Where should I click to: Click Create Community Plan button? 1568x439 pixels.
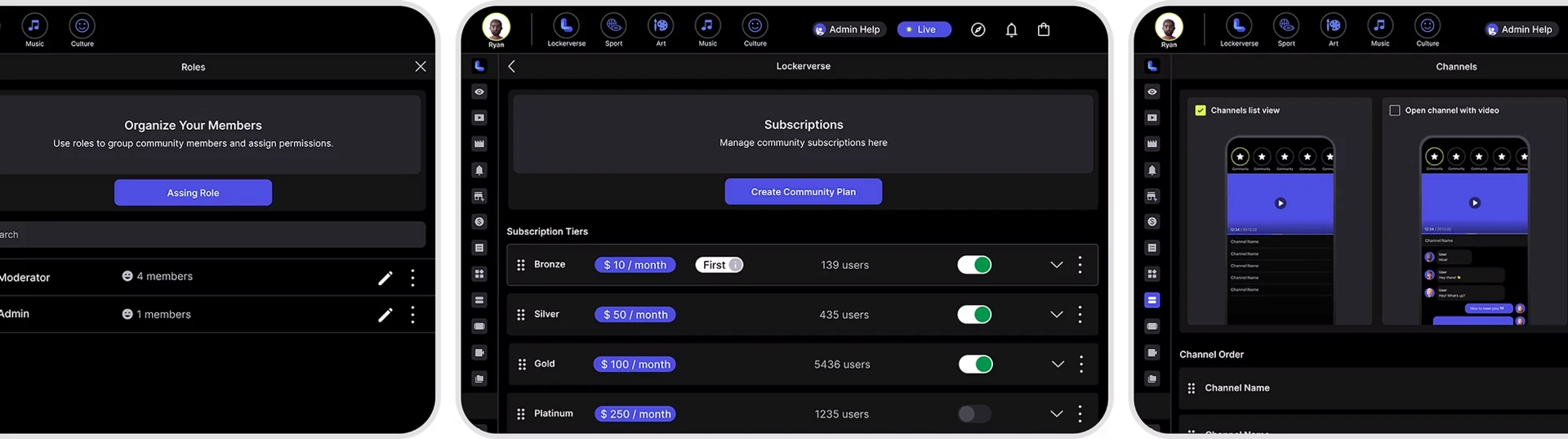pyautogui.click(x=804, y=191)
